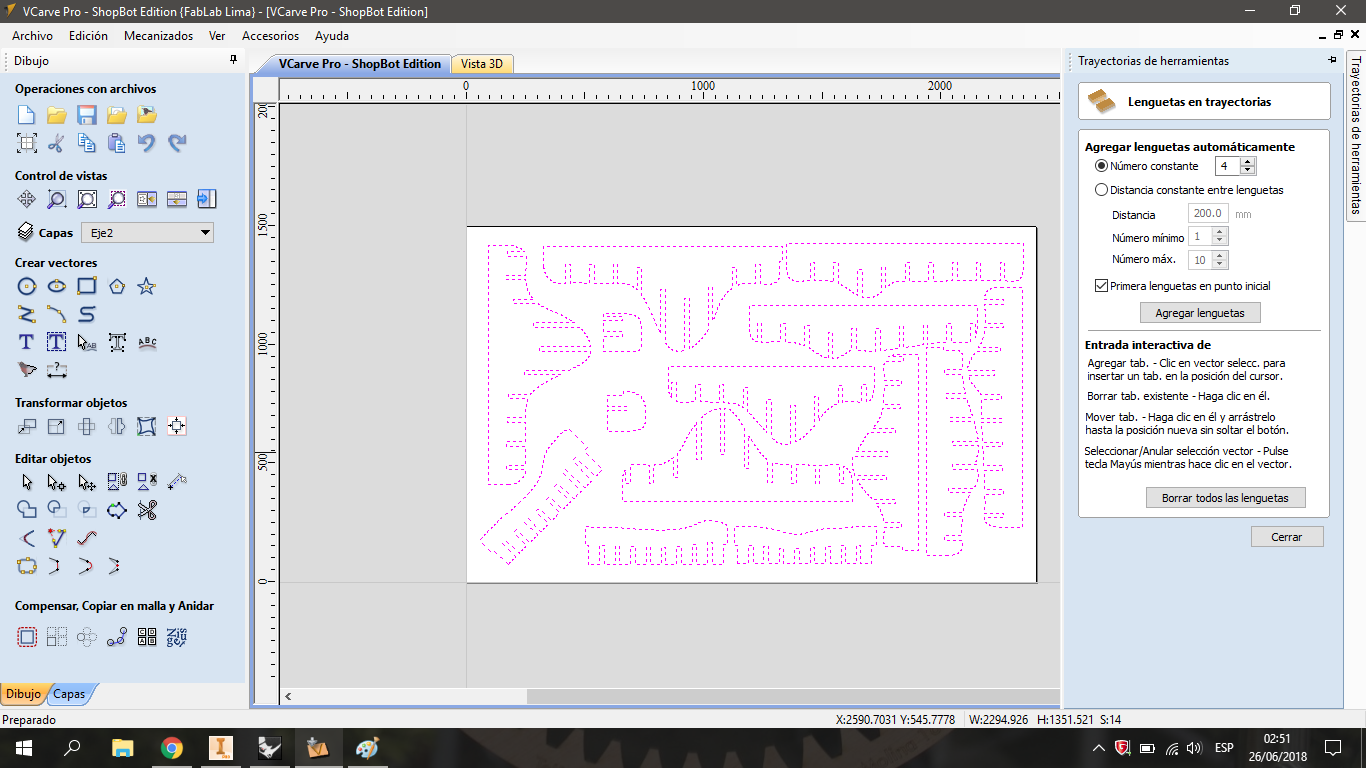The height and width of the screenshot is (768, 1366).
Task: Open the measure tape tool
Action: click(177, 483)
